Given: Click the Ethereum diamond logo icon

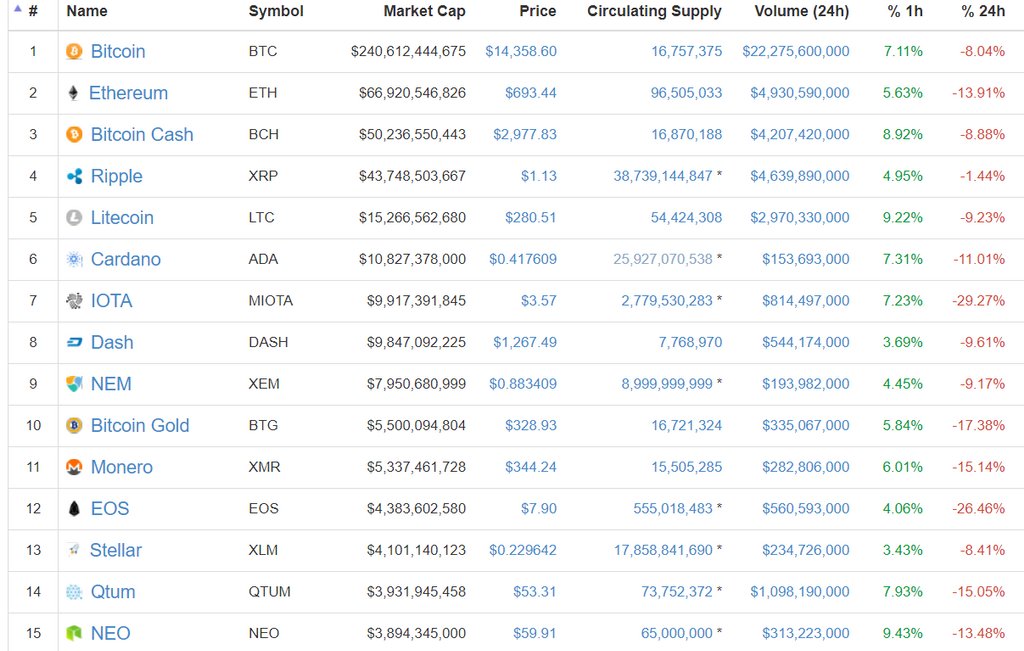Looking at the screenshot, I should (73, 93).
